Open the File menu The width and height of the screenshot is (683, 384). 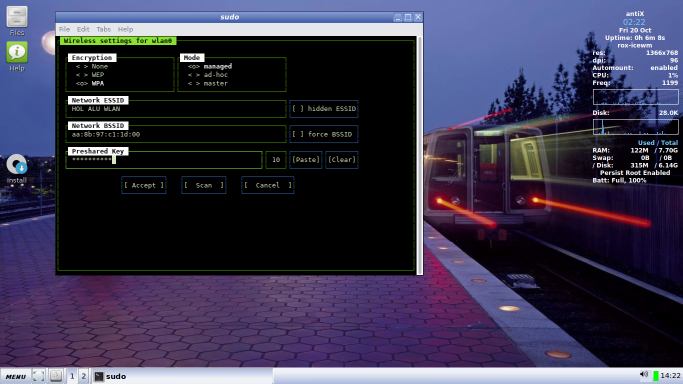coord(64,29)
